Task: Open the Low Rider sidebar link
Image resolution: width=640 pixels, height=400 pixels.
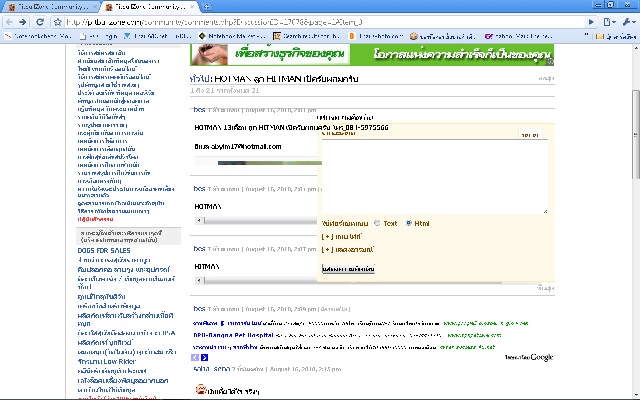Action: tap(107, 362)
